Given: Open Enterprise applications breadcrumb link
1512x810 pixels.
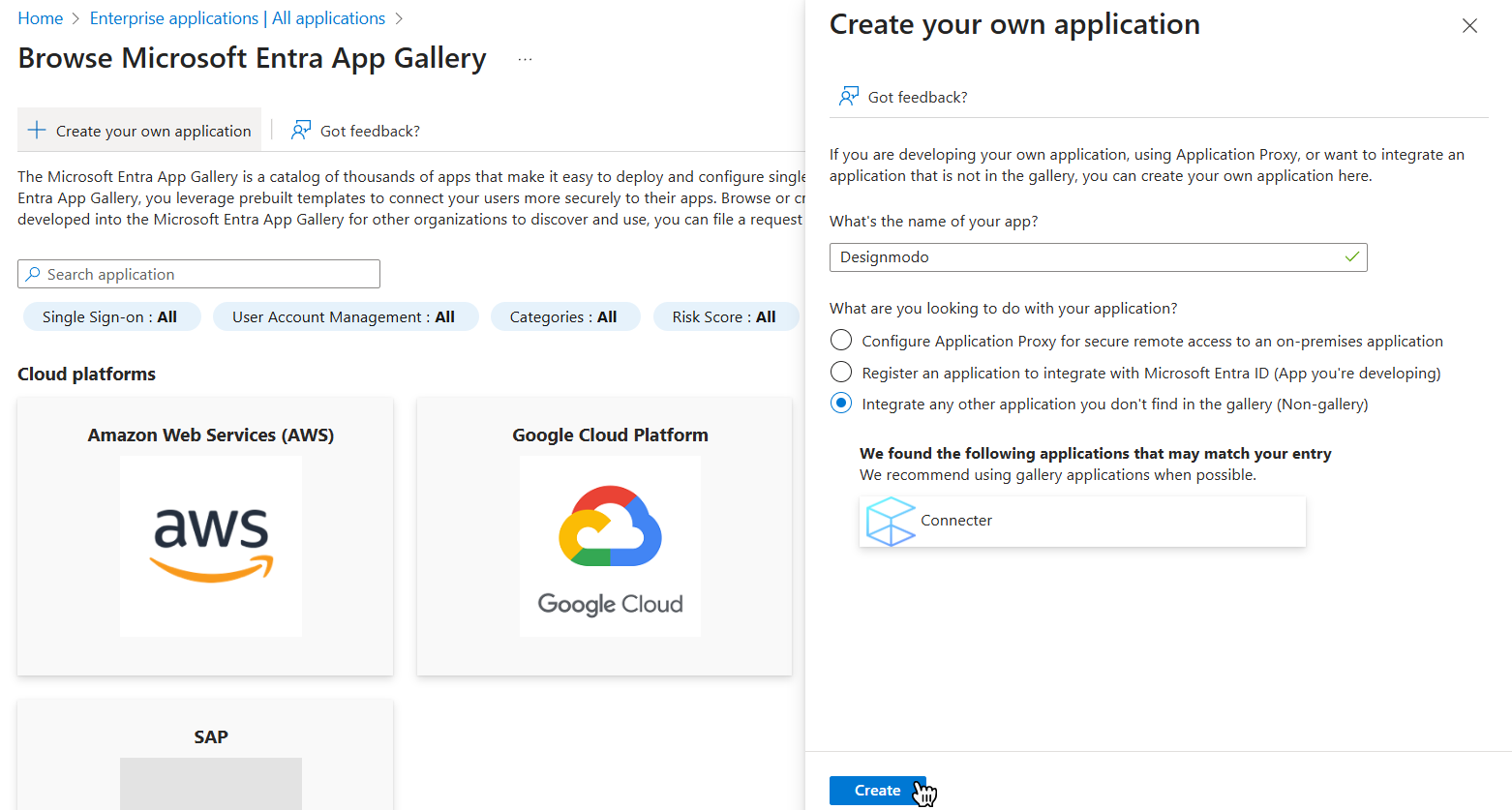Looking at the screenshot, I should click(x=237, y=18).
